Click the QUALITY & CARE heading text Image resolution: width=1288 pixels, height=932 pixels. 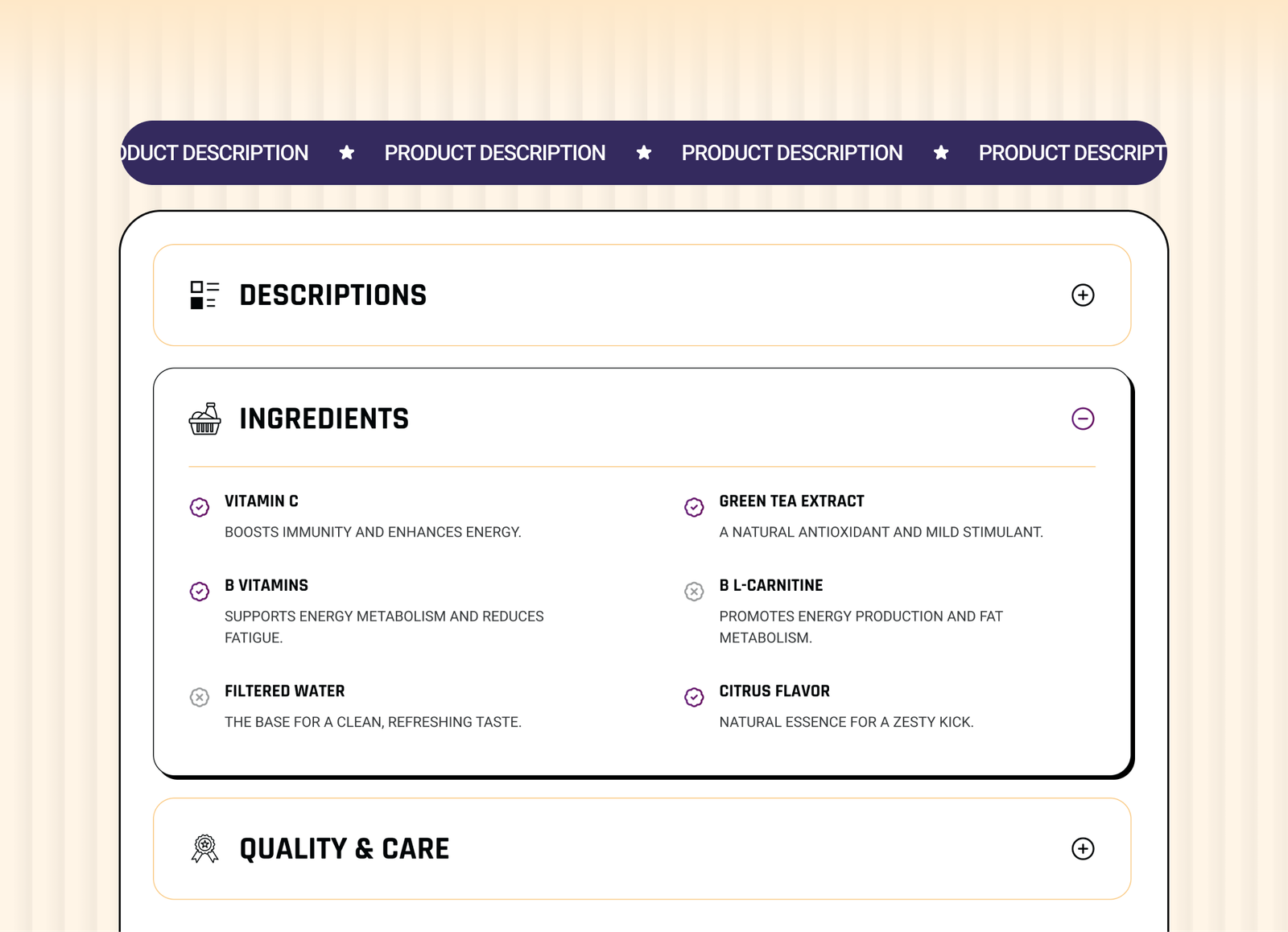click(345, 848)
